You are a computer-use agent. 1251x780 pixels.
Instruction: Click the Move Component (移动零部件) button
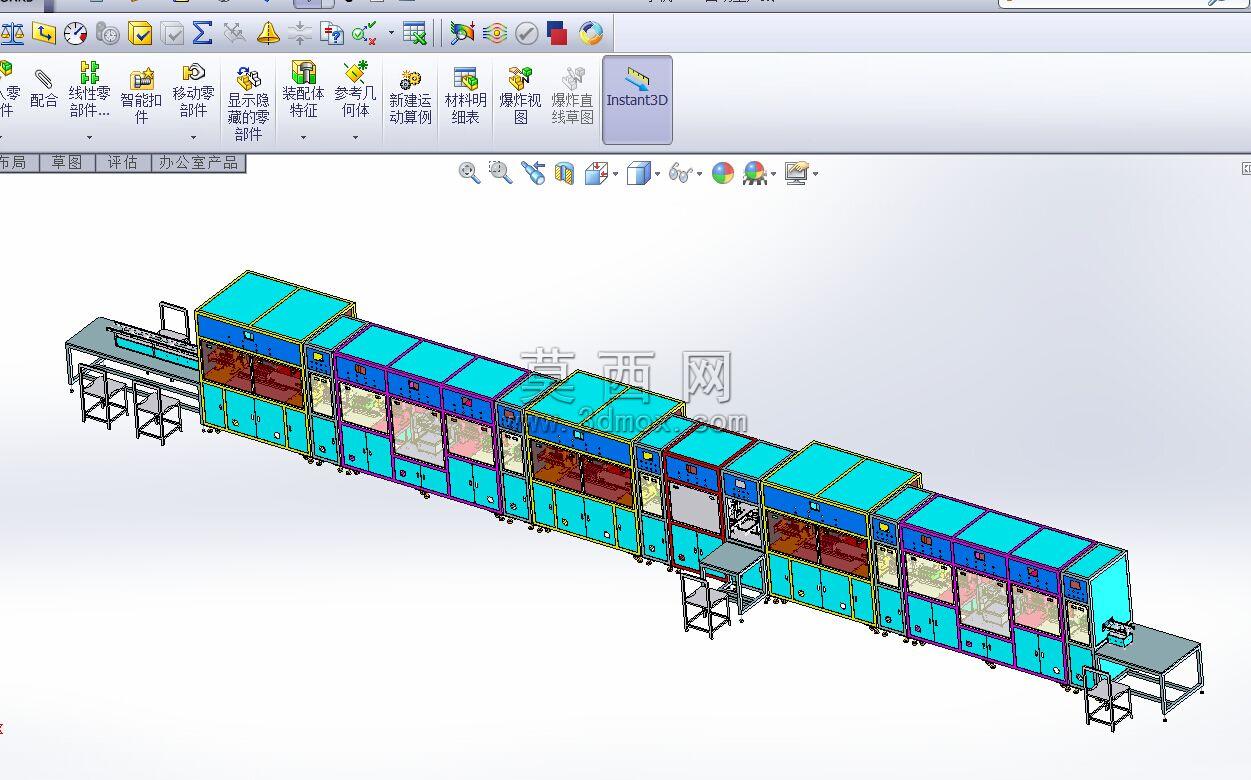click(x=193, y=96)
